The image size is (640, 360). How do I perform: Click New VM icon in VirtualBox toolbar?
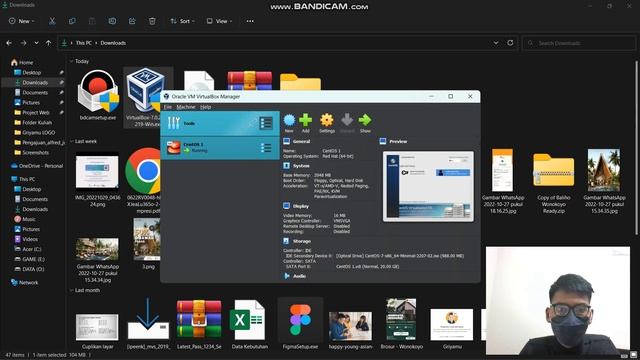[289, 120]
